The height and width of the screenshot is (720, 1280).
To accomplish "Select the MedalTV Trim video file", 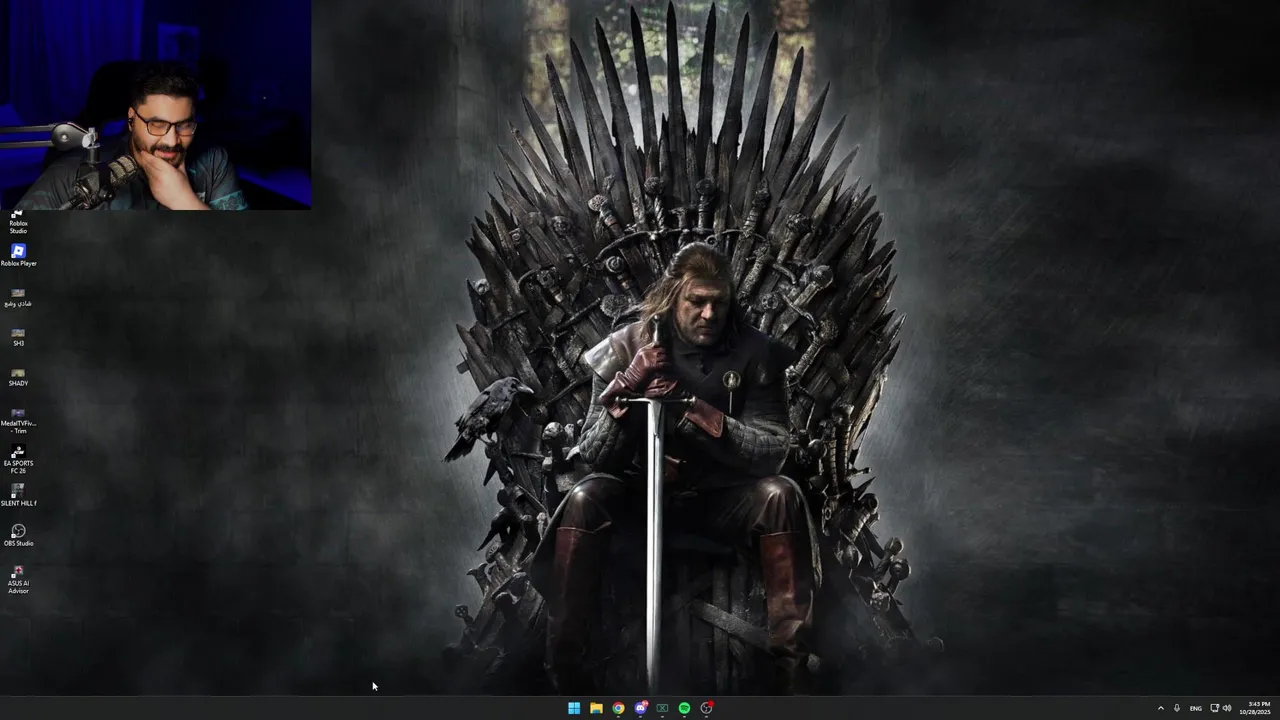I will pyautogui.click(x=18, y=421).
